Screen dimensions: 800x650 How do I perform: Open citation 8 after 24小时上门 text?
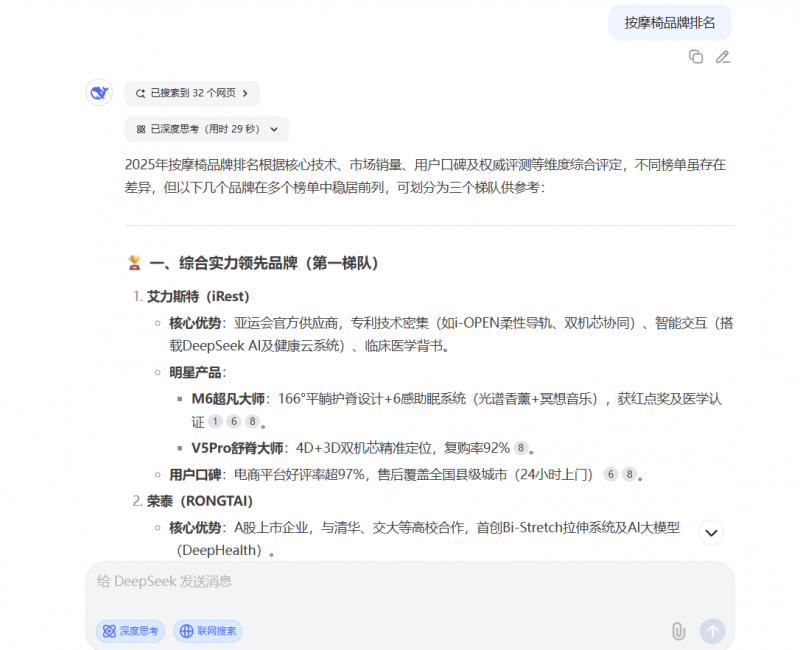(x=628, y=473)
